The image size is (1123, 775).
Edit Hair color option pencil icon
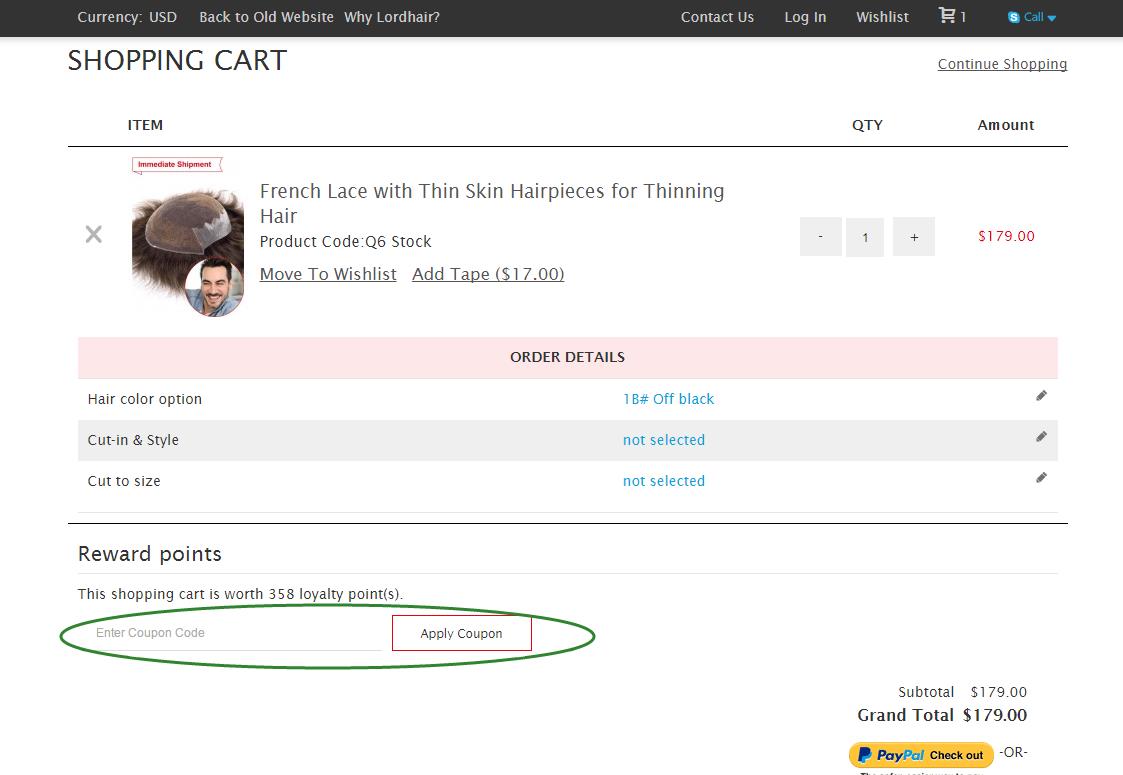pyautogui.click(x=1041, y=396)
